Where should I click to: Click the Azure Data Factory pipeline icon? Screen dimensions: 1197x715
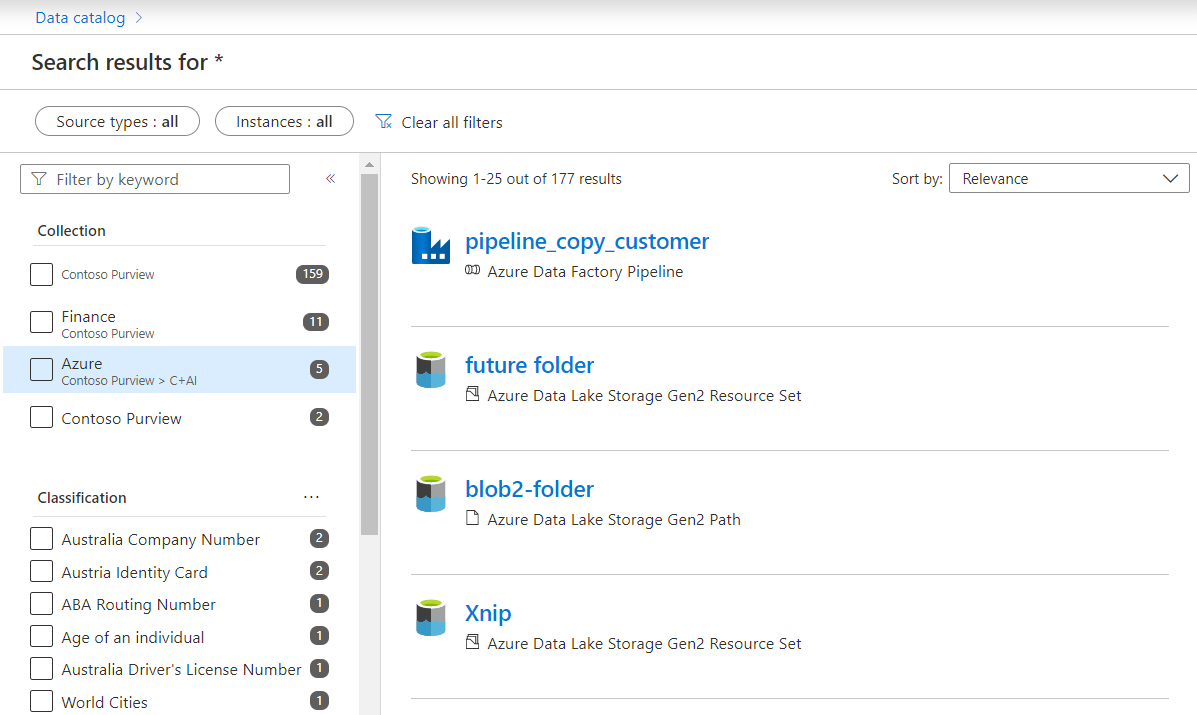tap(430, 244)
